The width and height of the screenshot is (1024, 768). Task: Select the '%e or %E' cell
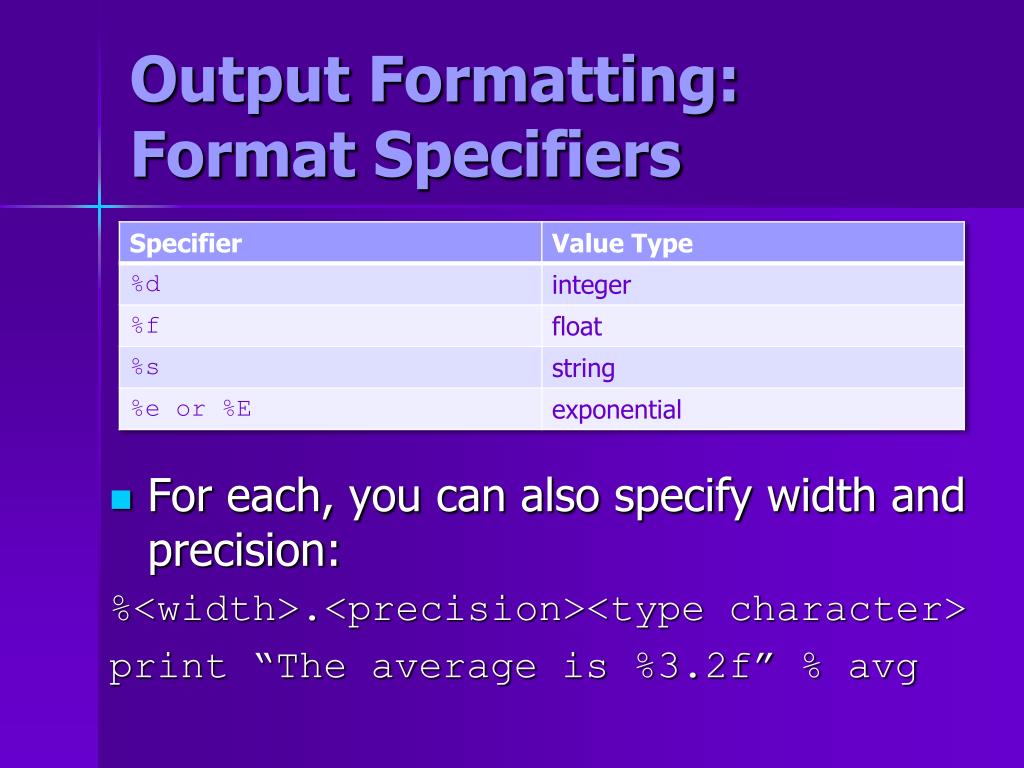[x=330, y=409]
